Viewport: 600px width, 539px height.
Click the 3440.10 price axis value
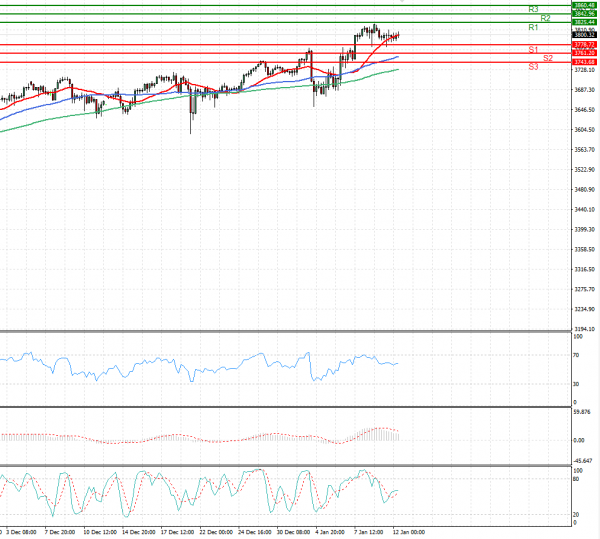[585, 209]
